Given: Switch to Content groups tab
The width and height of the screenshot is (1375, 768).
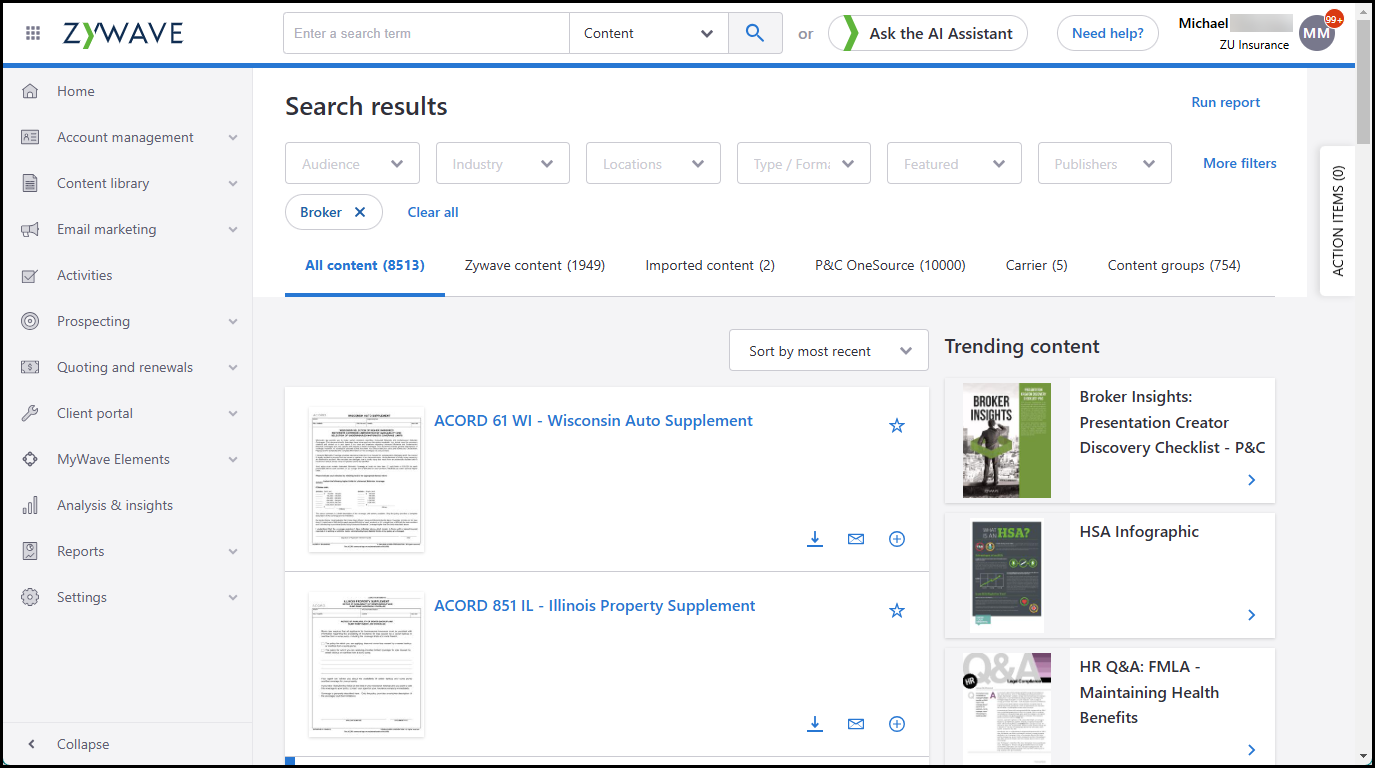Looking at the screenshot, I should [x=1174, y=265].
